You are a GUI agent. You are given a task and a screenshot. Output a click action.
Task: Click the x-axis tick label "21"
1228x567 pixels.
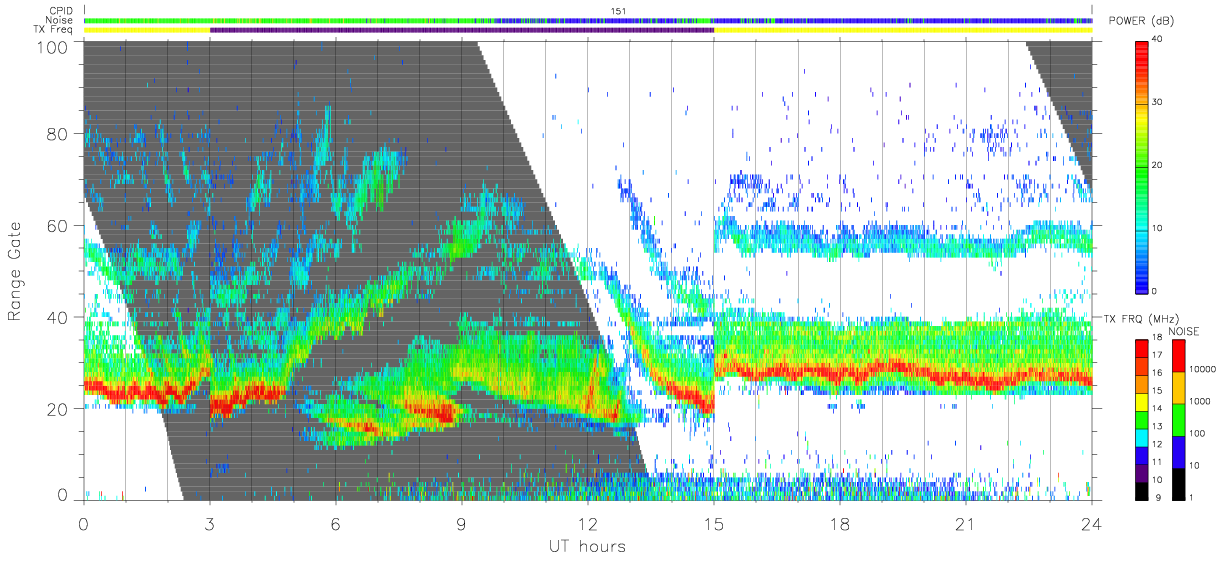coord(966,524)
